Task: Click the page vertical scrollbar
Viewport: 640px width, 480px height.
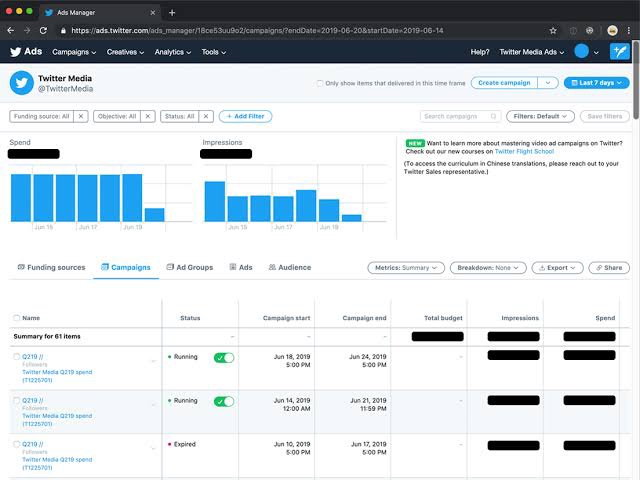Action: 636,80
